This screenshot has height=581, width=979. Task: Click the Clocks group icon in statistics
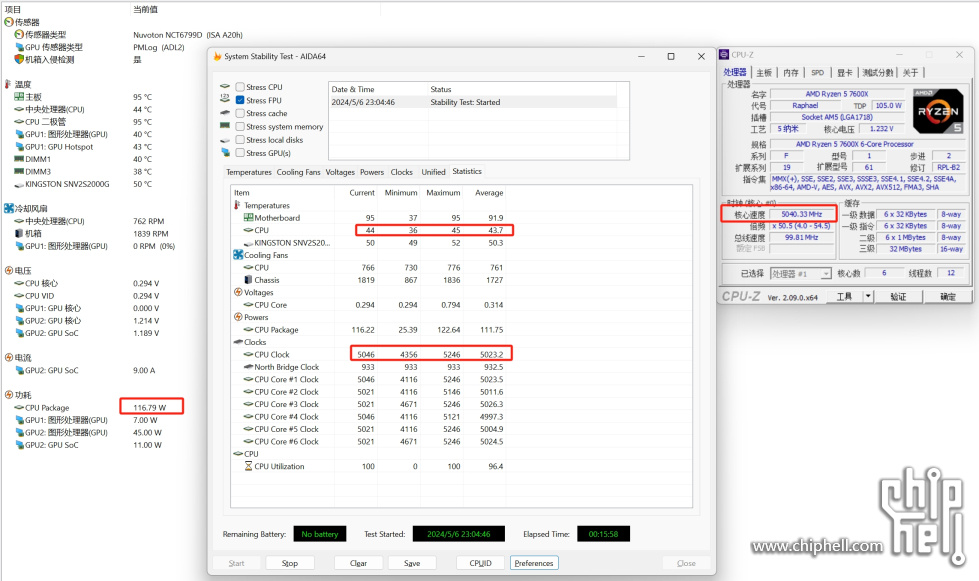238,342
